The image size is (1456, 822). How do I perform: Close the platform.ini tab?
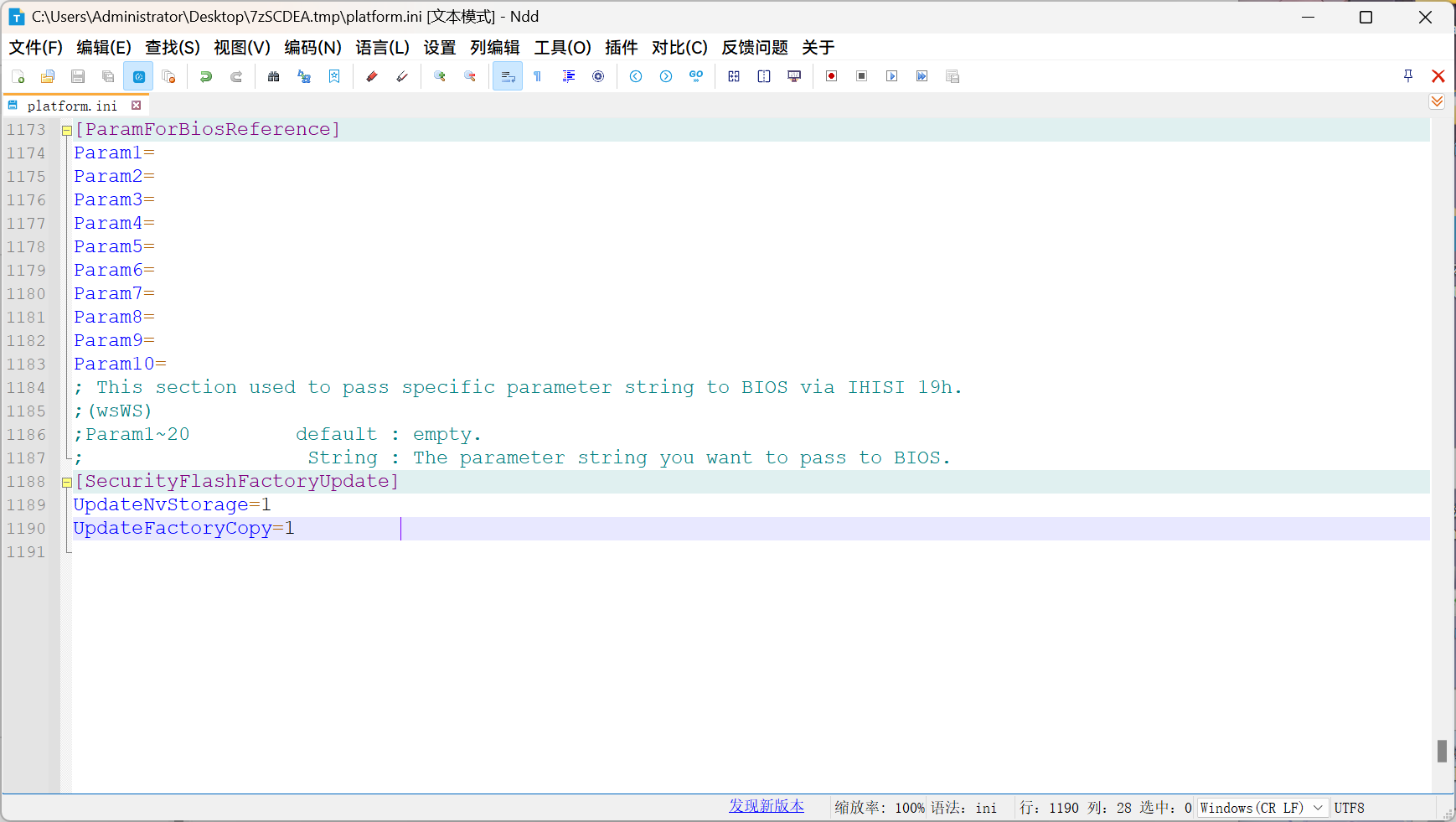point(136,106)
